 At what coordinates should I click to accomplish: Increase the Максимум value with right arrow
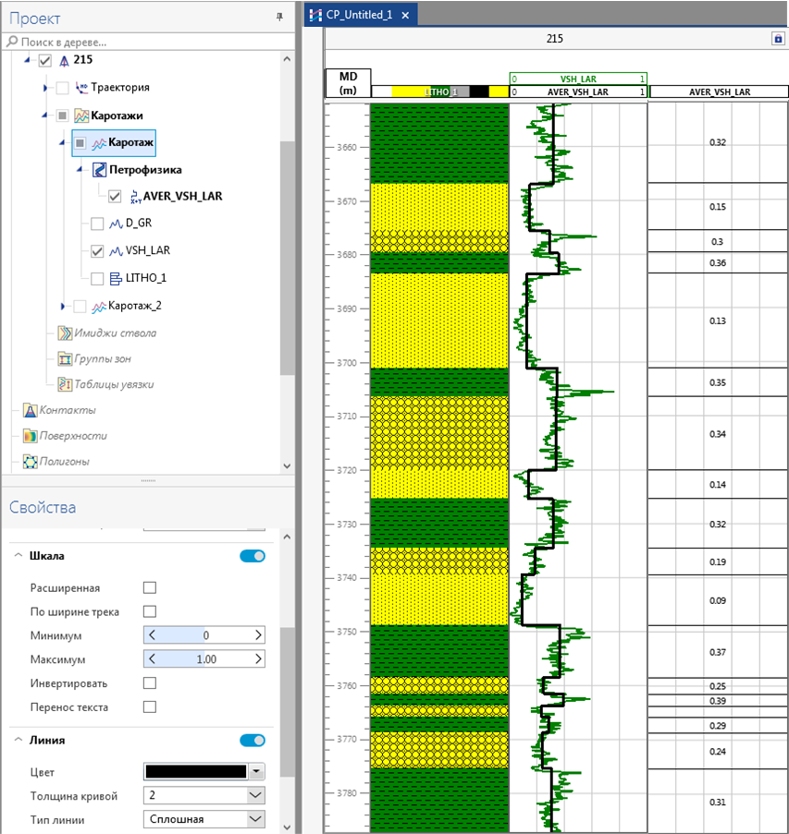pos(258,659)
